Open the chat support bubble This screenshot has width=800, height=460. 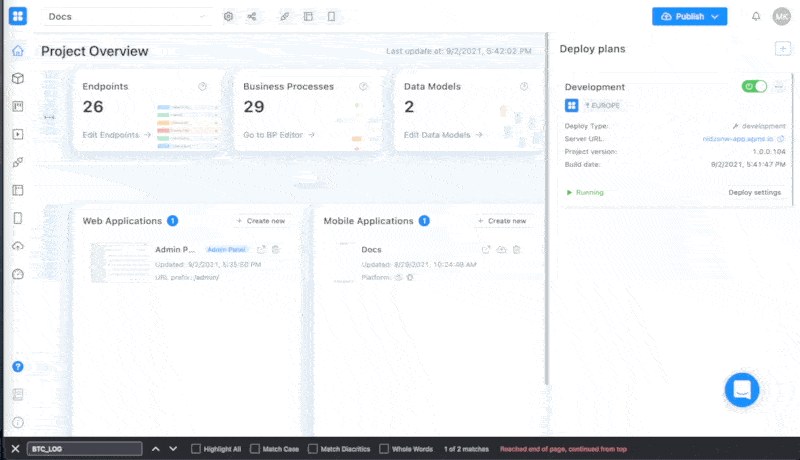(741, 390)
